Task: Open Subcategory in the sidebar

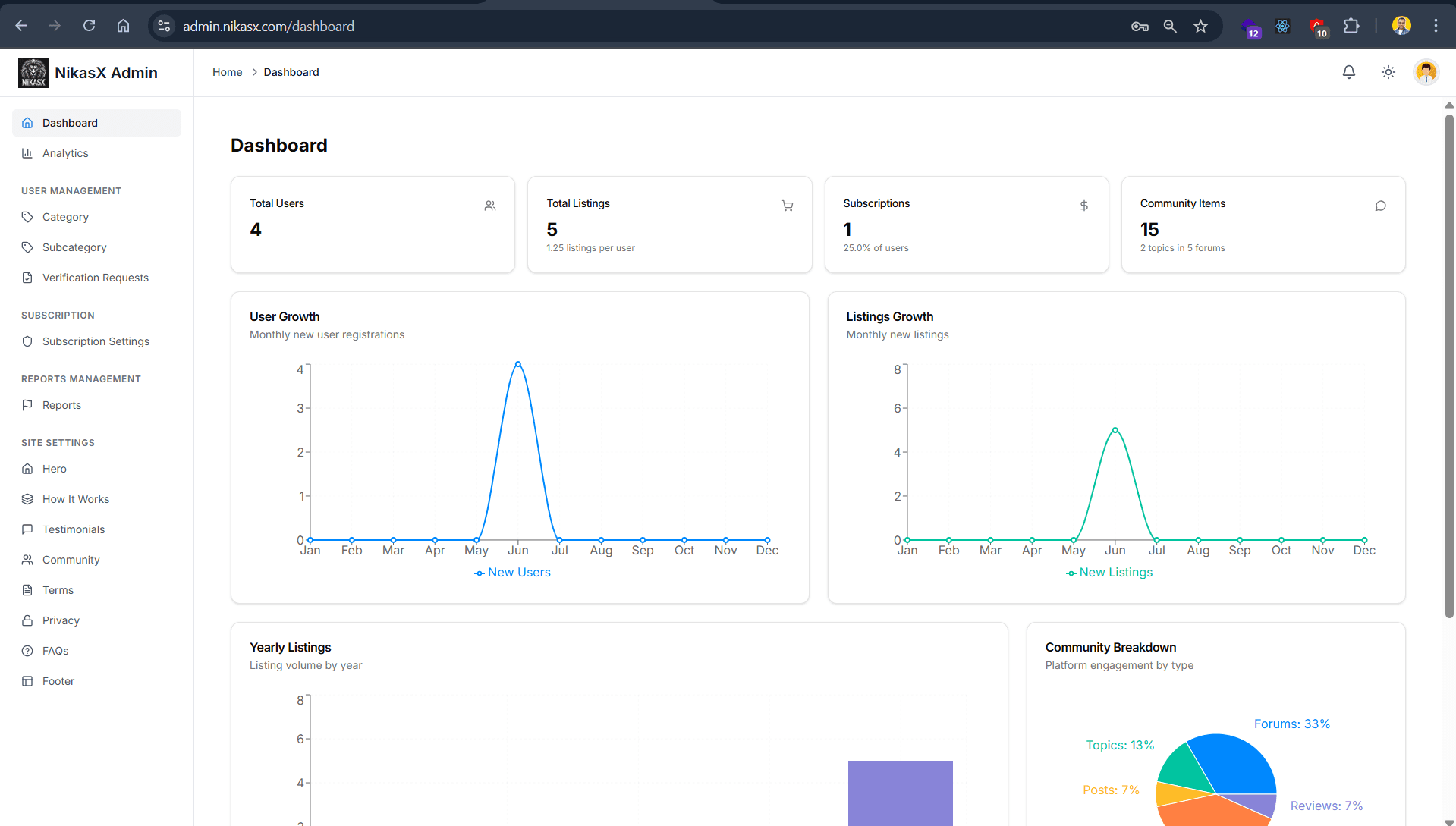Action: [96, 247]
